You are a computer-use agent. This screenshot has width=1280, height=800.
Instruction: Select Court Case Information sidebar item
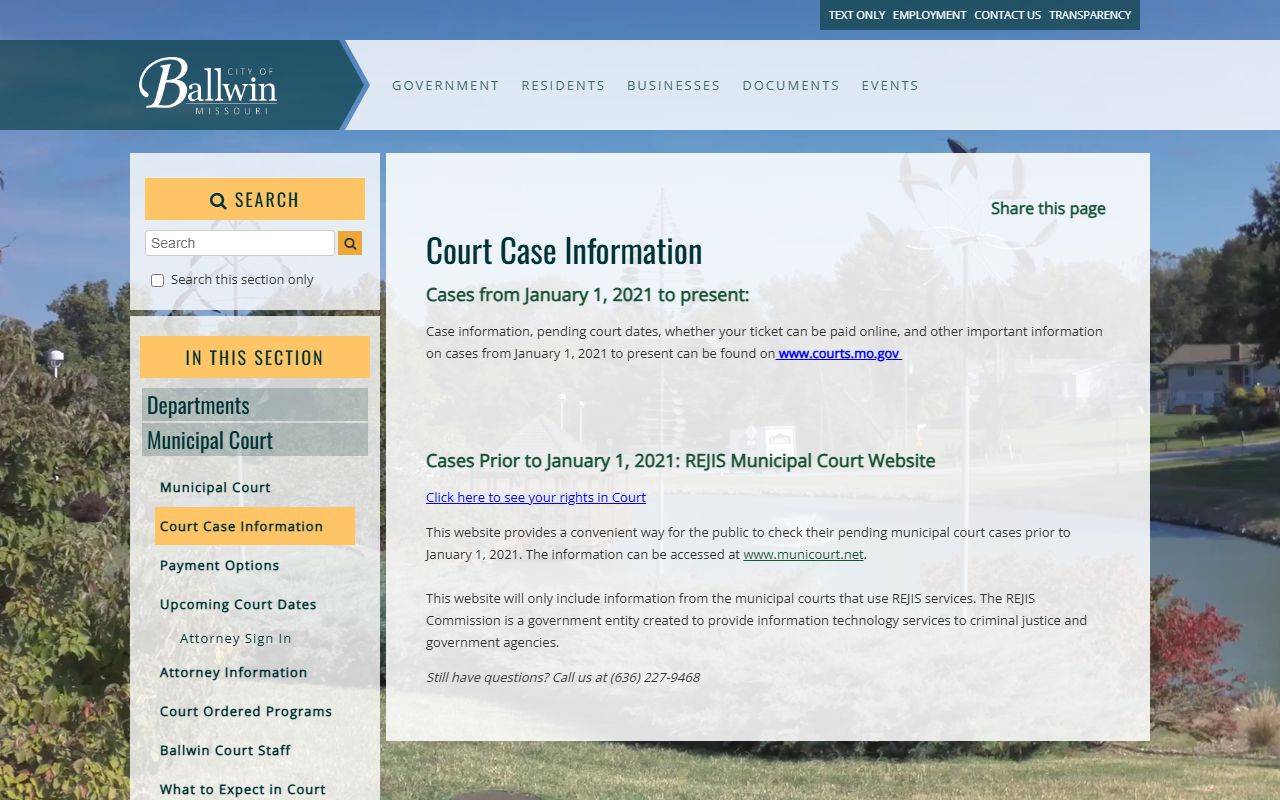click(x=255, y=526)
